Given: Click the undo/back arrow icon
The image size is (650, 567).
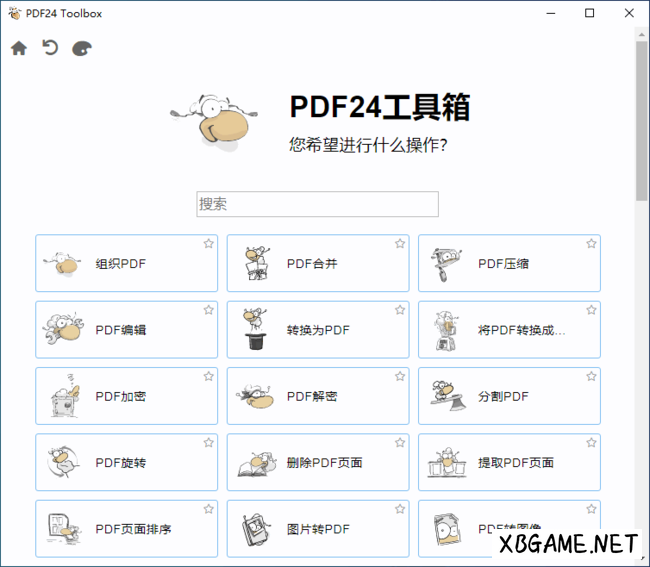Looking at the screenshot, I should click(x=50, y=48).
